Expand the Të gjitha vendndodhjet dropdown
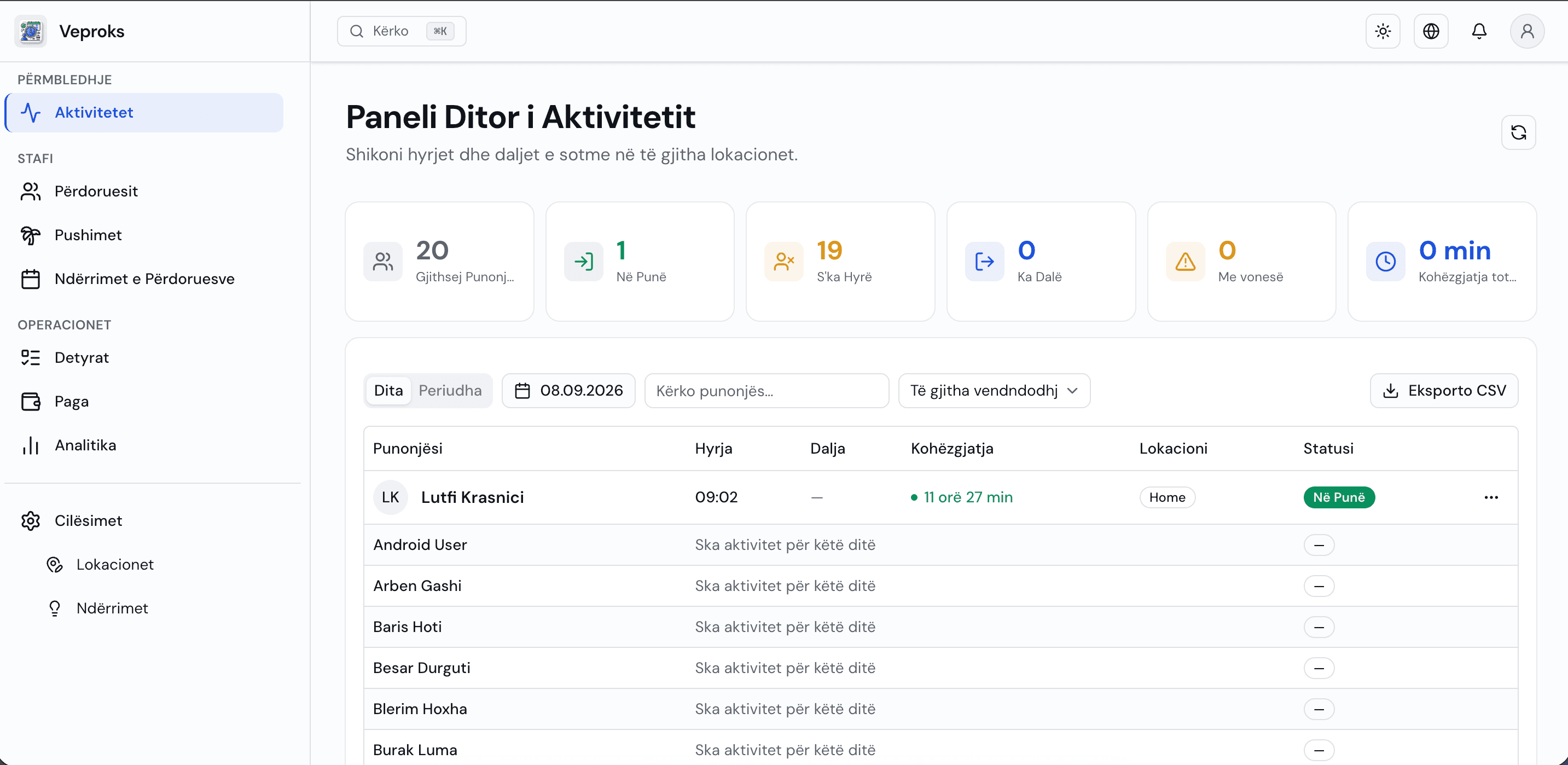This screenshot has width=1568, height=765. click(994, 390)
